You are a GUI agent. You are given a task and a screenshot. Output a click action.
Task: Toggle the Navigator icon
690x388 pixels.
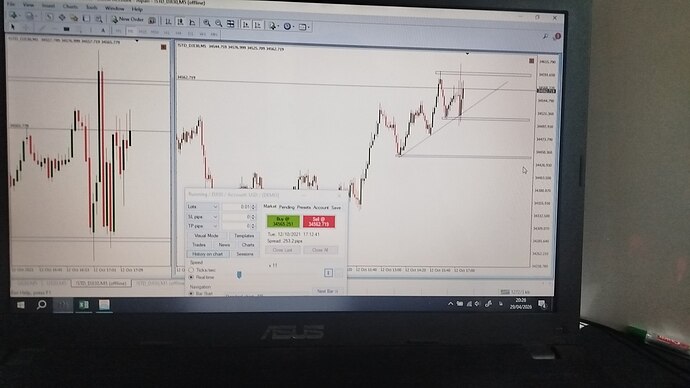point(74,18)
